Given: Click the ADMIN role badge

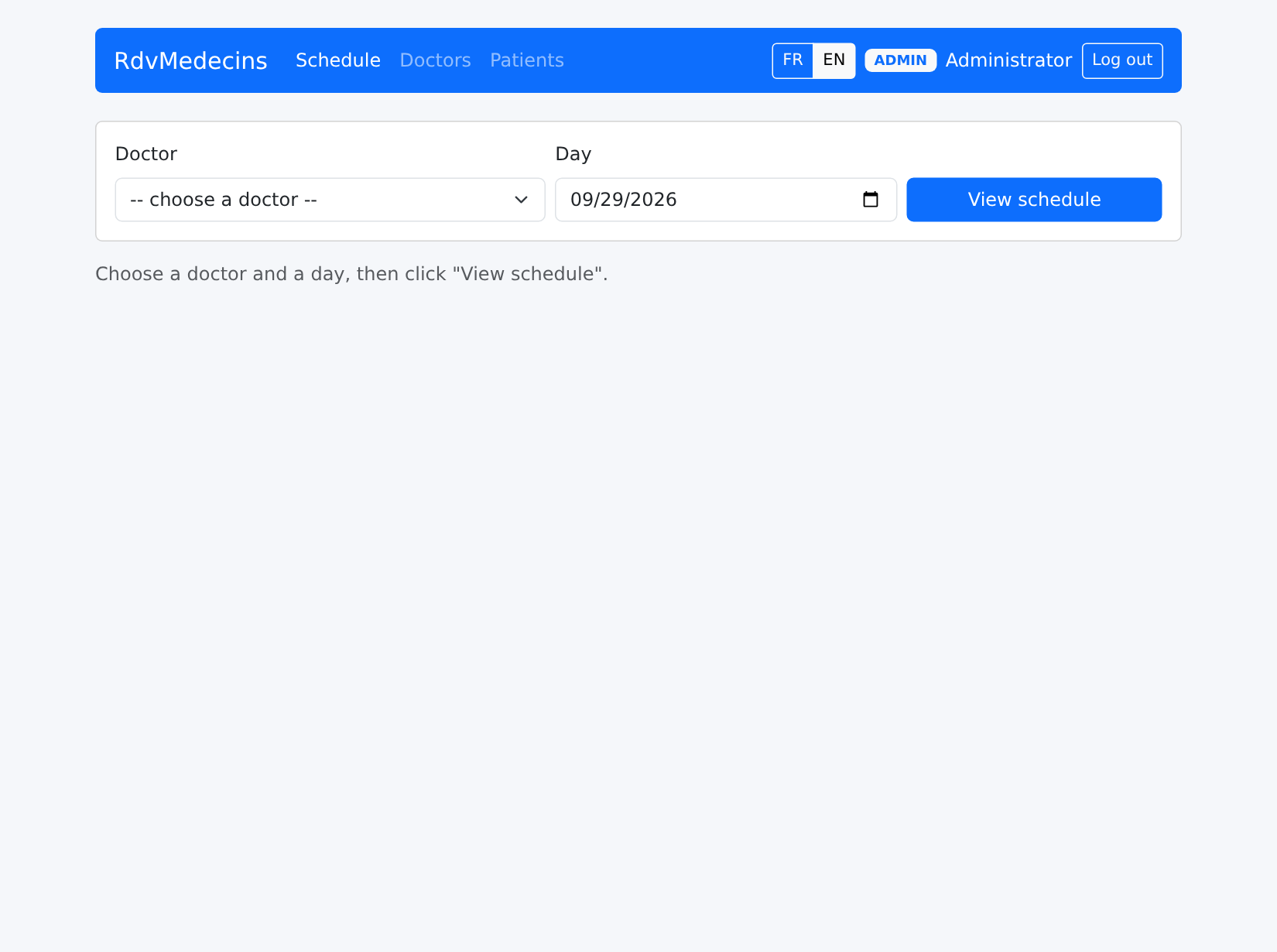Looking at the screenshot, I should pos(901,60).
